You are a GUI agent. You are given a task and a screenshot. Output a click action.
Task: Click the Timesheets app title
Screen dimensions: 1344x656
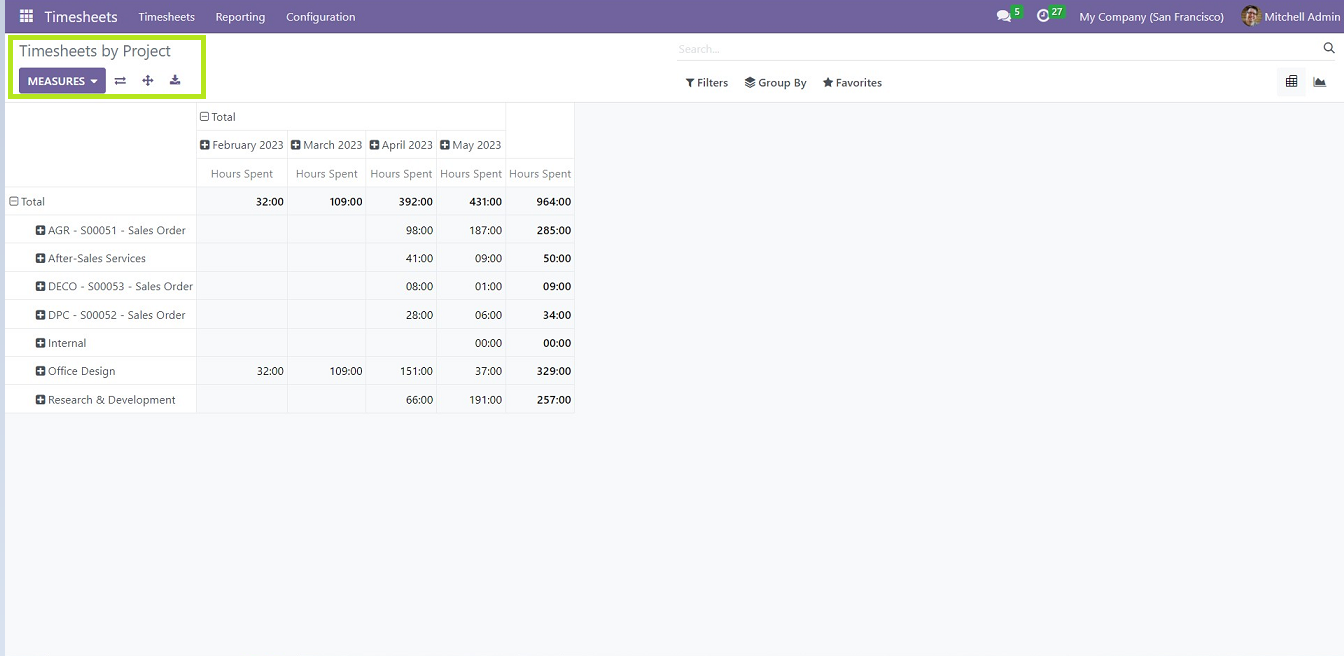coord(81,17)
